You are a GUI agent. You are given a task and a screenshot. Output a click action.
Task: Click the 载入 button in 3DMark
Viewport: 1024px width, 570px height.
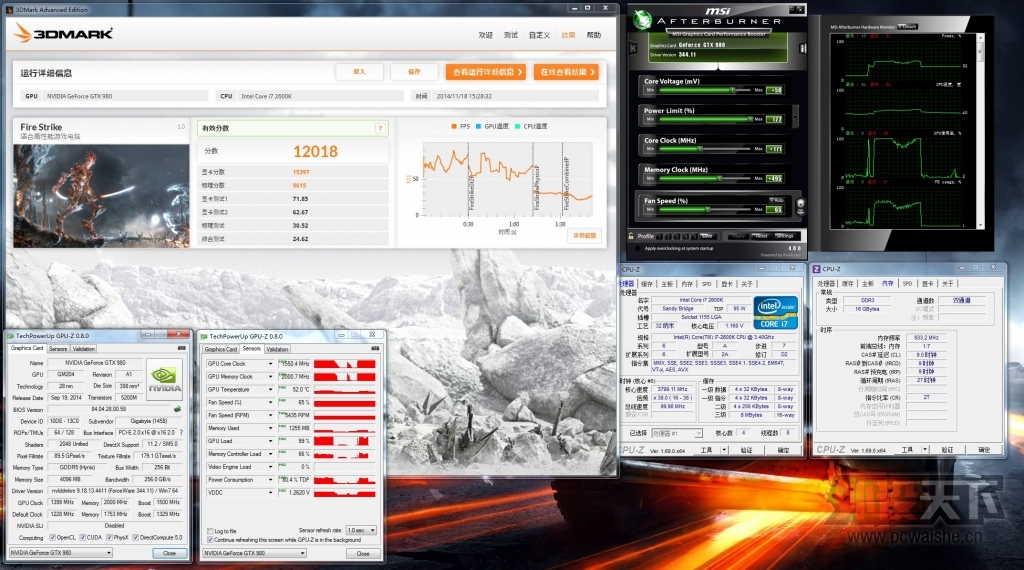(x=359, y=72)
